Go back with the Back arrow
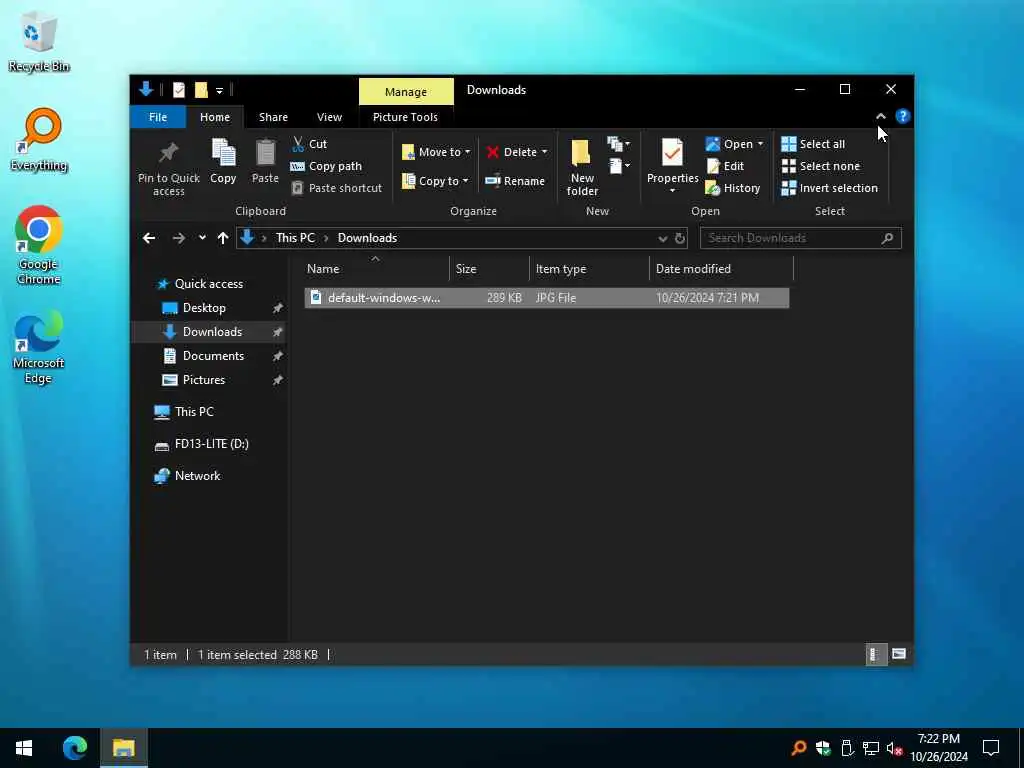 point(149,238)
